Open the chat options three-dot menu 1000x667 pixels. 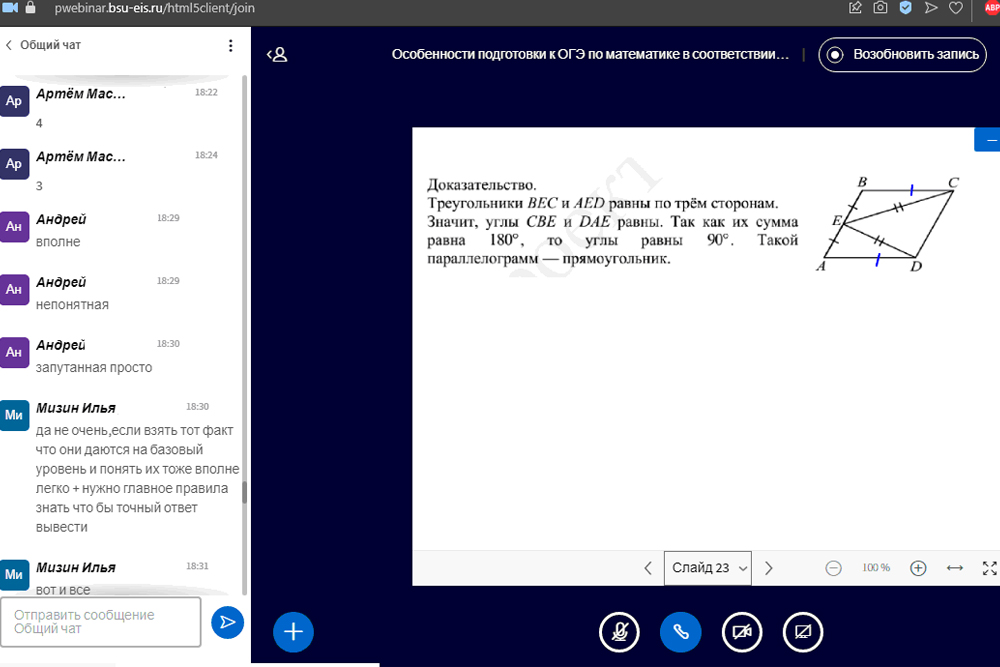[231, 46]
